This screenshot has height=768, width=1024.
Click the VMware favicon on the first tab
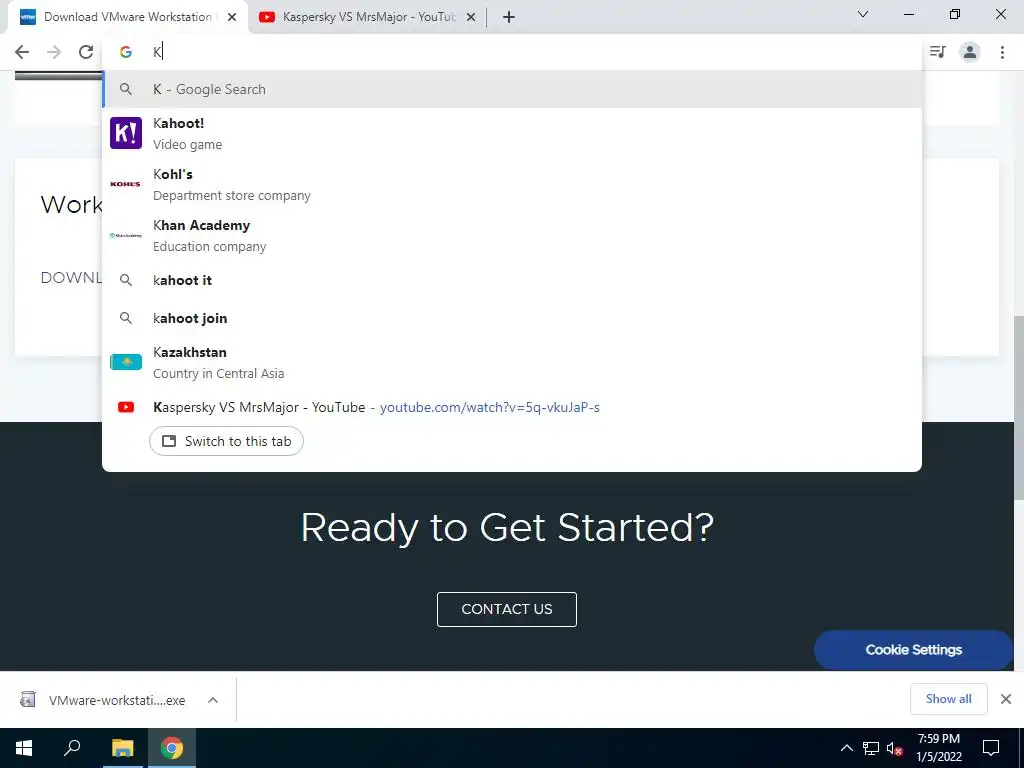(28, 17)
